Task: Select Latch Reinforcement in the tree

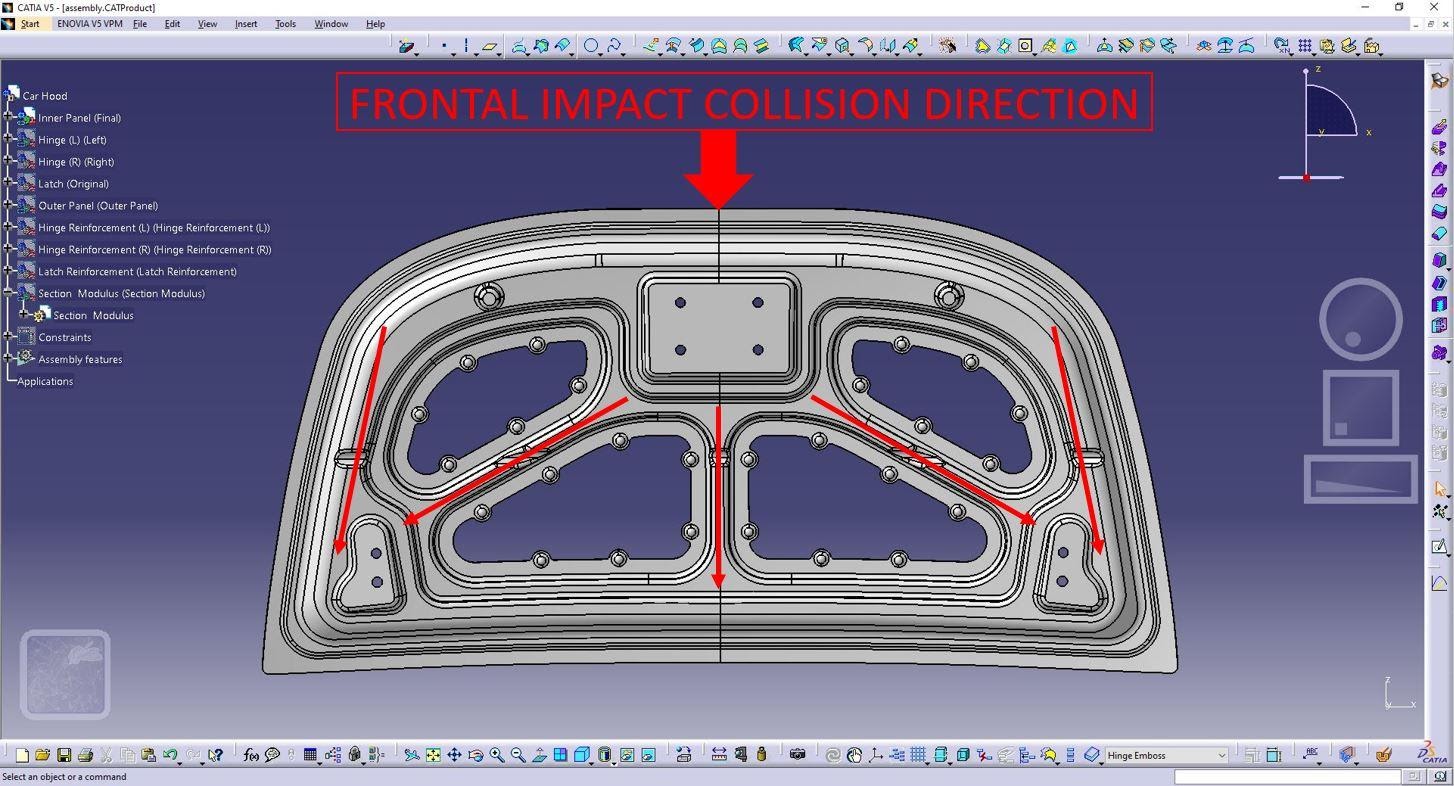Action: (x=137, y=272)
